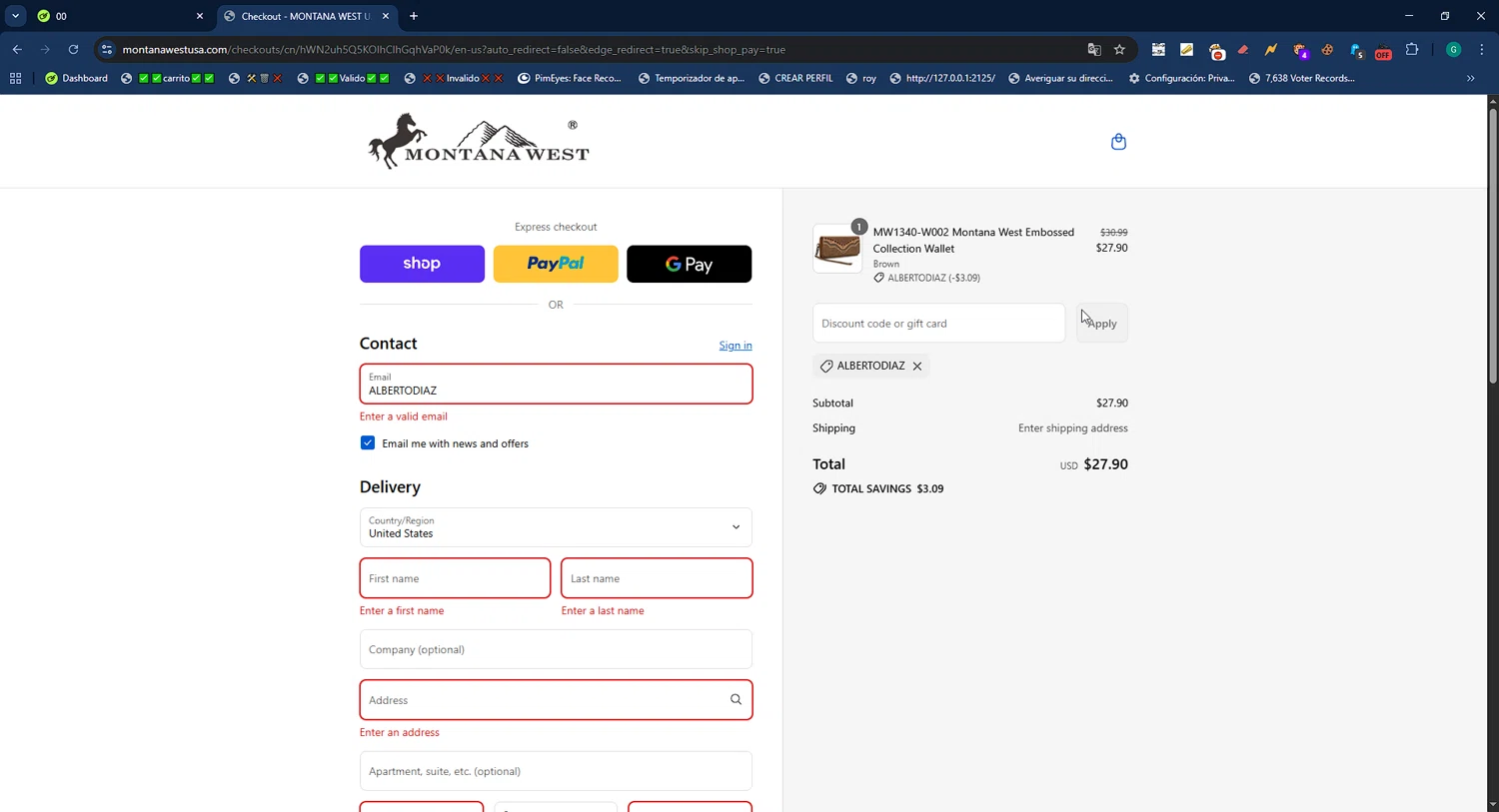Open the Dashboard bookmark
Screen dimensions: 1499x812
77,78
